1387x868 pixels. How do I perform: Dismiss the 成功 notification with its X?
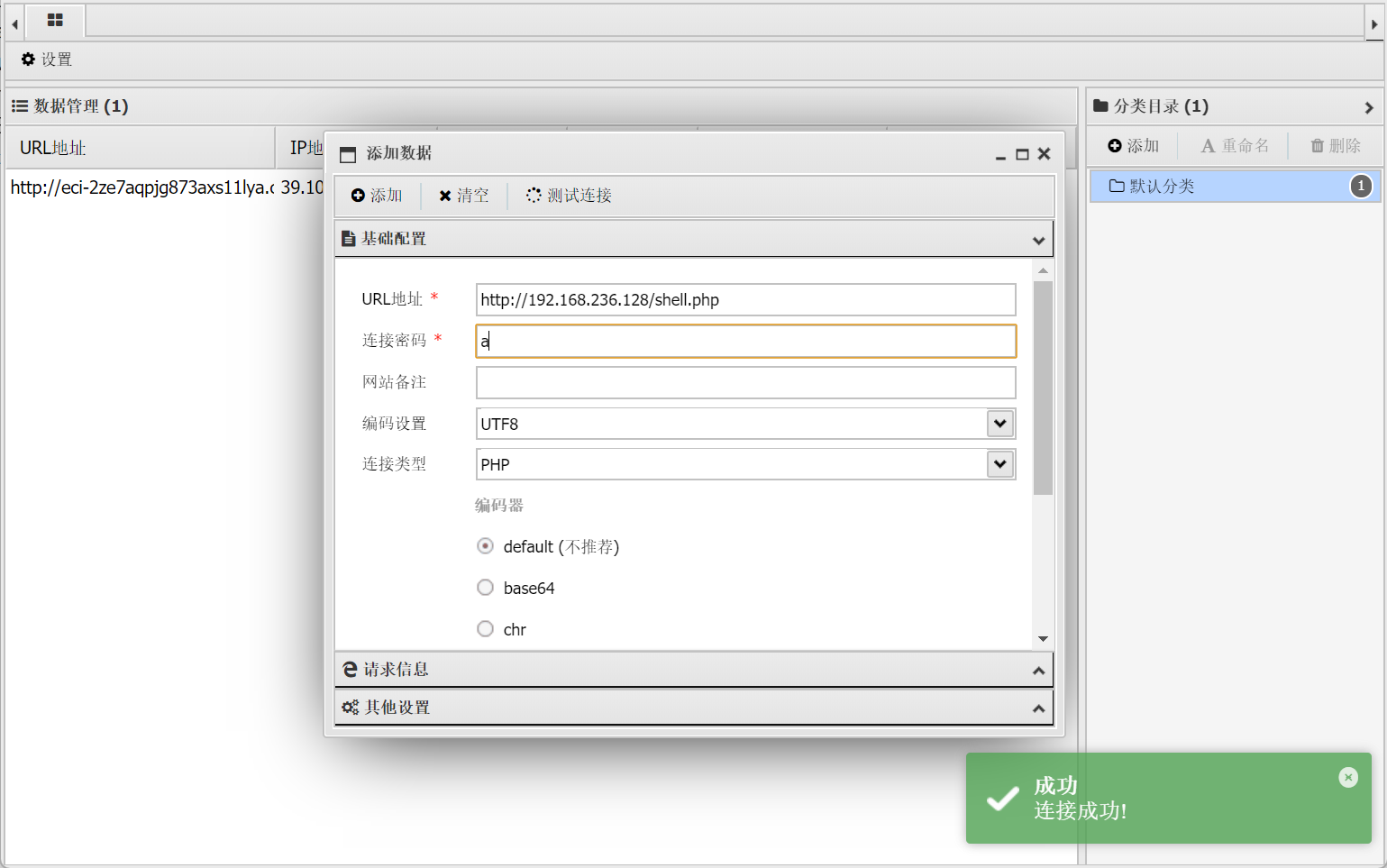coord(1347,778)
